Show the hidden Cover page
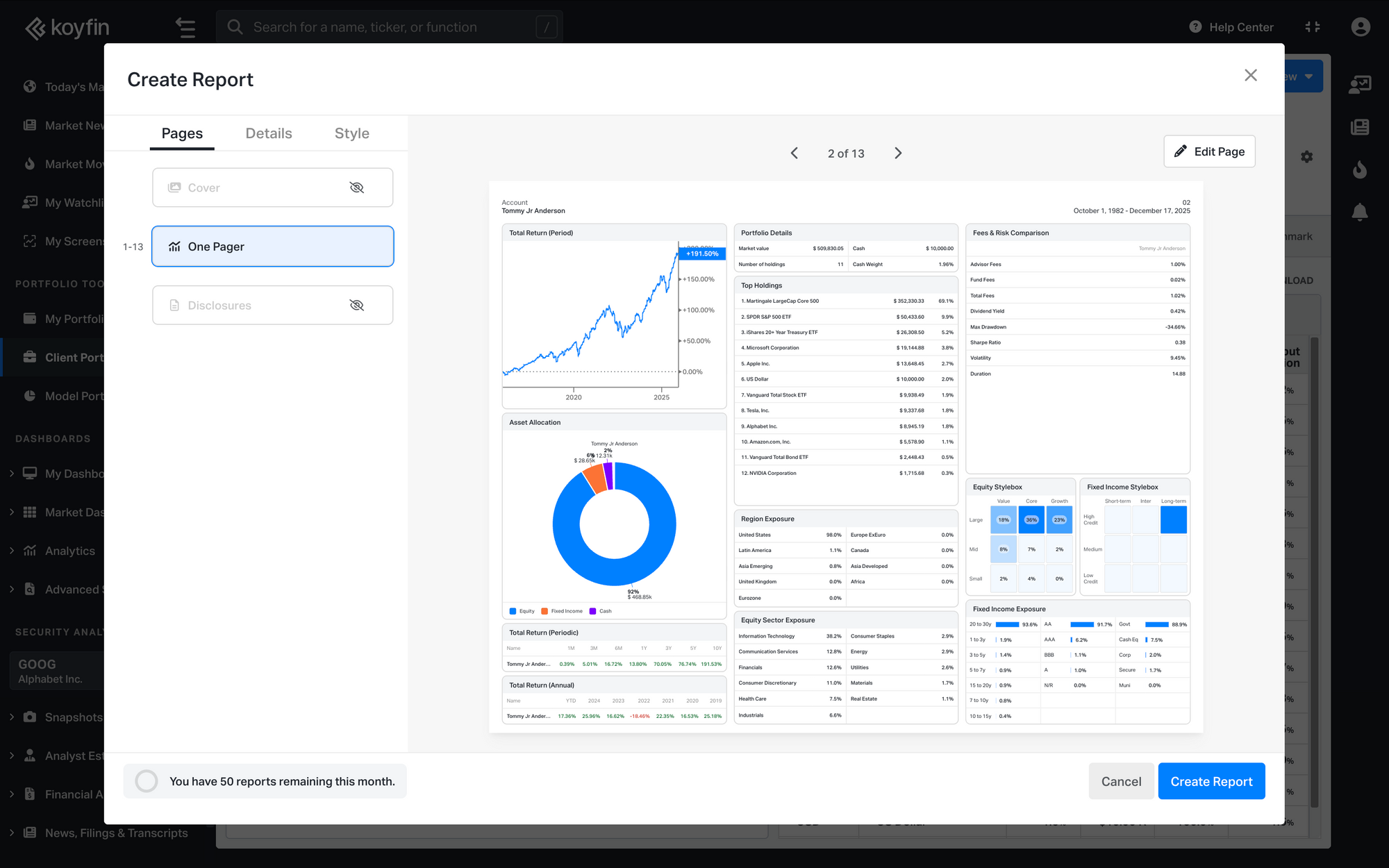The height and width of the screenshot is (868, 1389). 357,187
